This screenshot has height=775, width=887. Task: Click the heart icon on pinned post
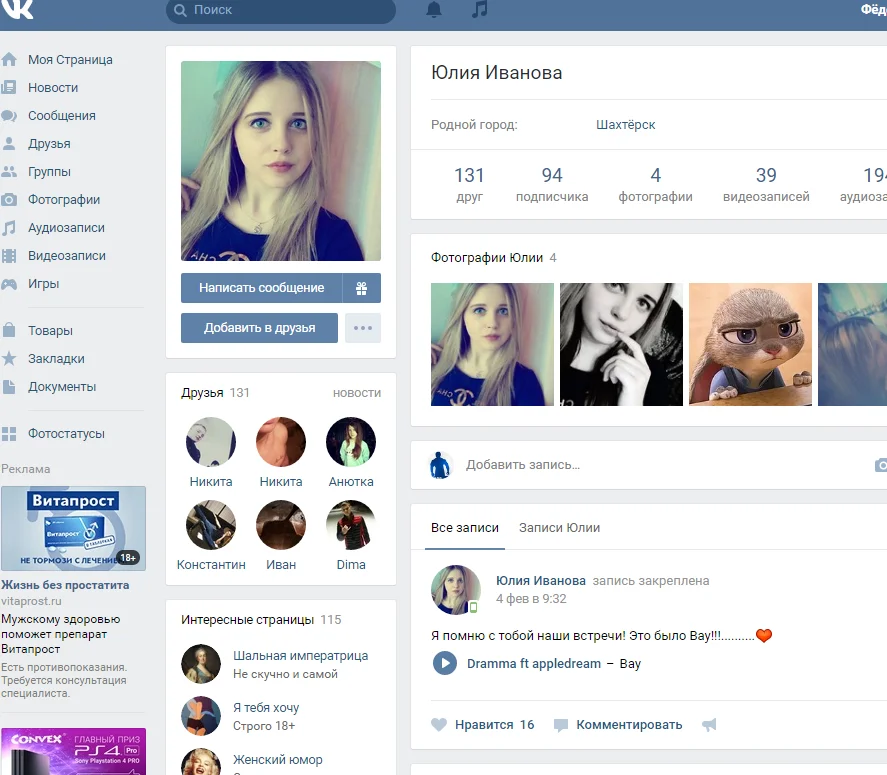click(x=439, y=725)
